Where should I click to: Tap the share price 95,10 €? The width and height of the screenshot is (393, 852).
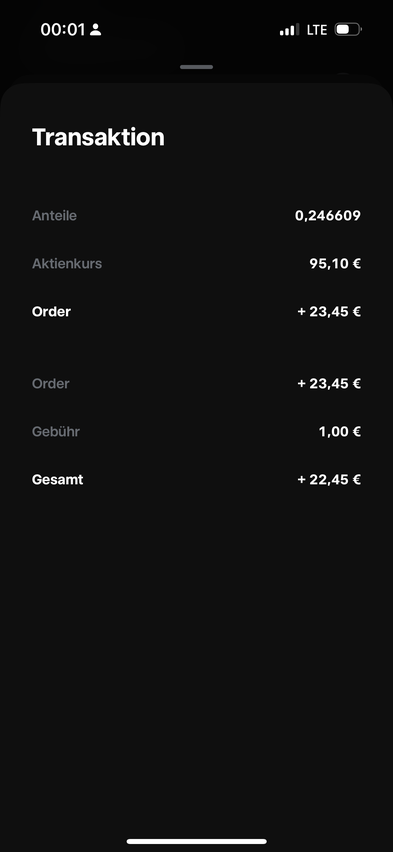[x=335, y=264]
